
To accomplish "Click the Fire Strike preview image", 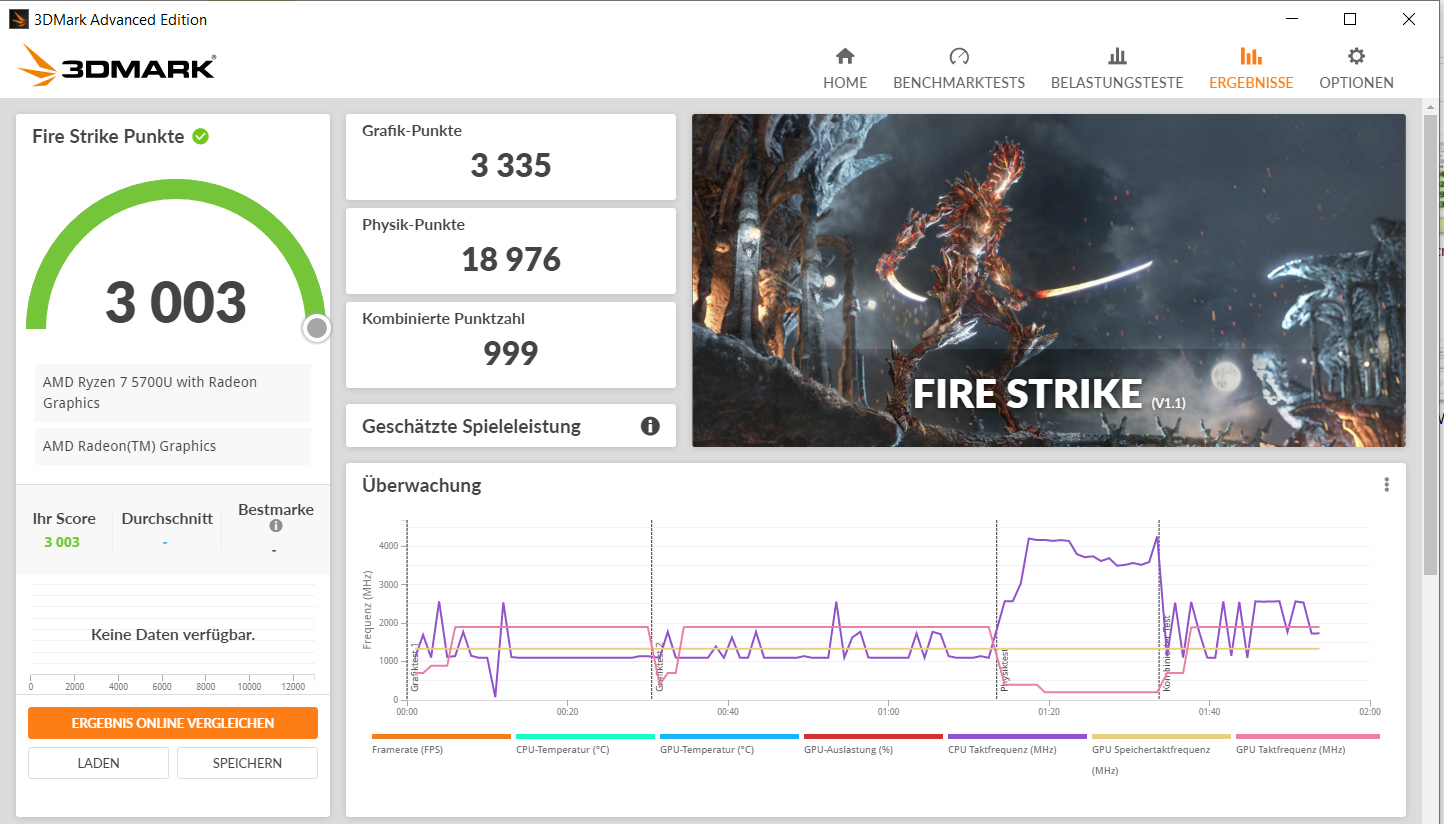I will (1048, 280).
